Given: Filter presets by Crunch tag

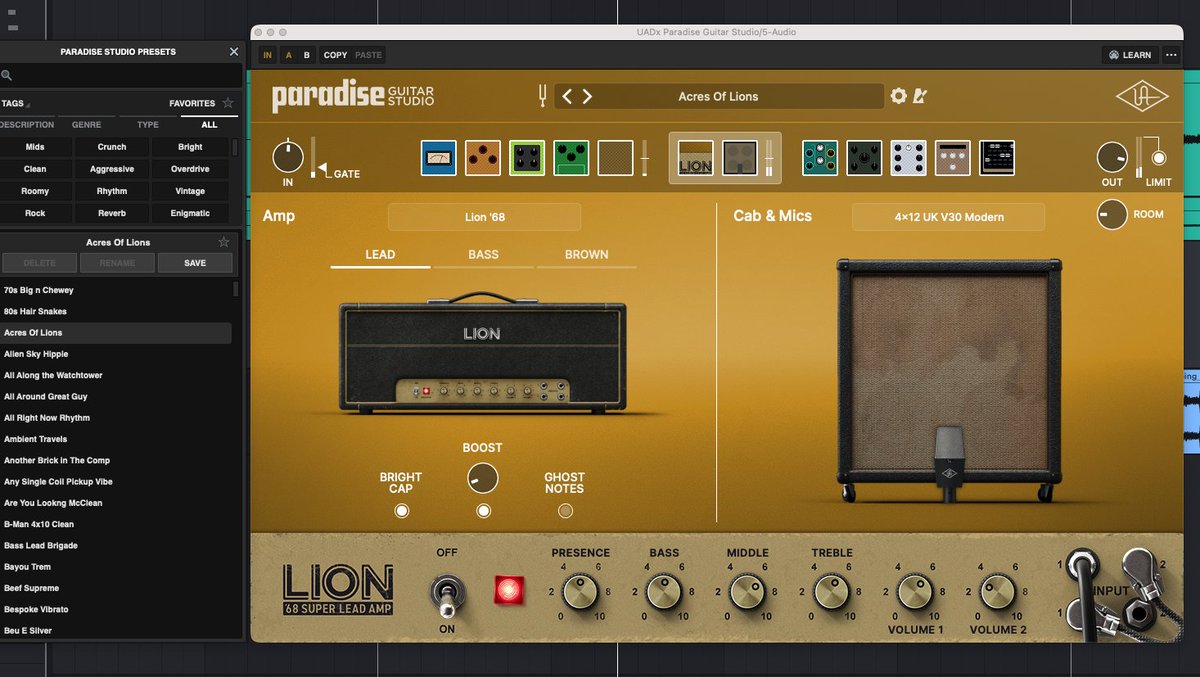Looking at the screenshot, I should click(x=112, y=147).
